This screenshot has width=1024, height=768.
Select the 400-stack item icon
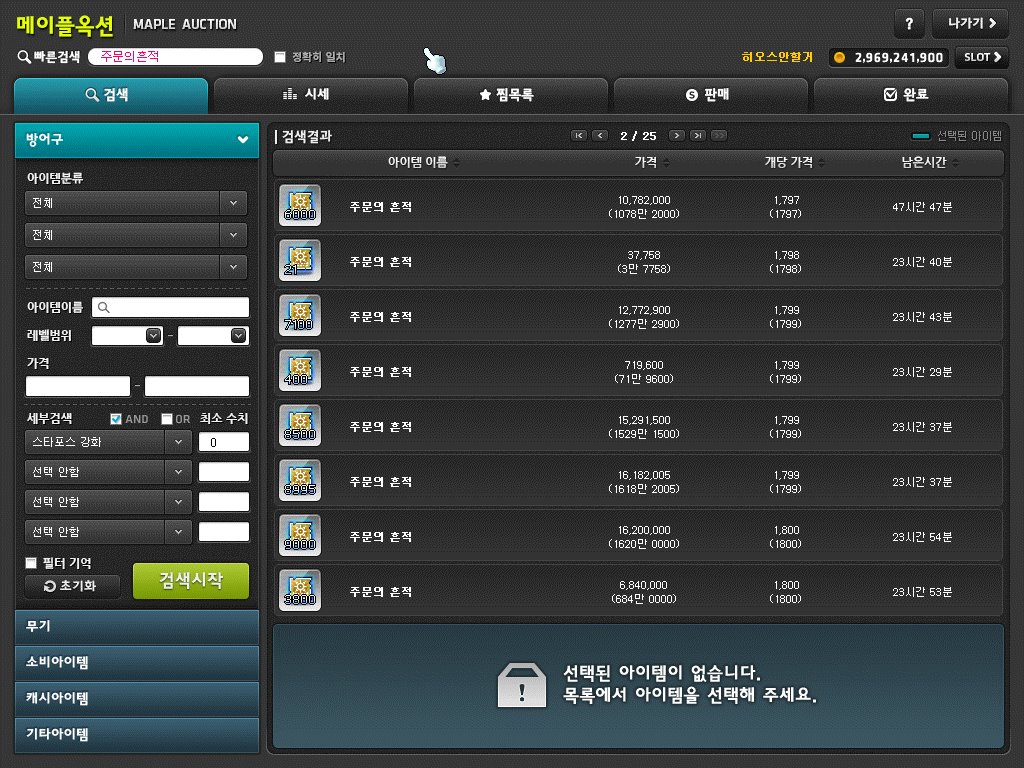[x=300, y=370]
